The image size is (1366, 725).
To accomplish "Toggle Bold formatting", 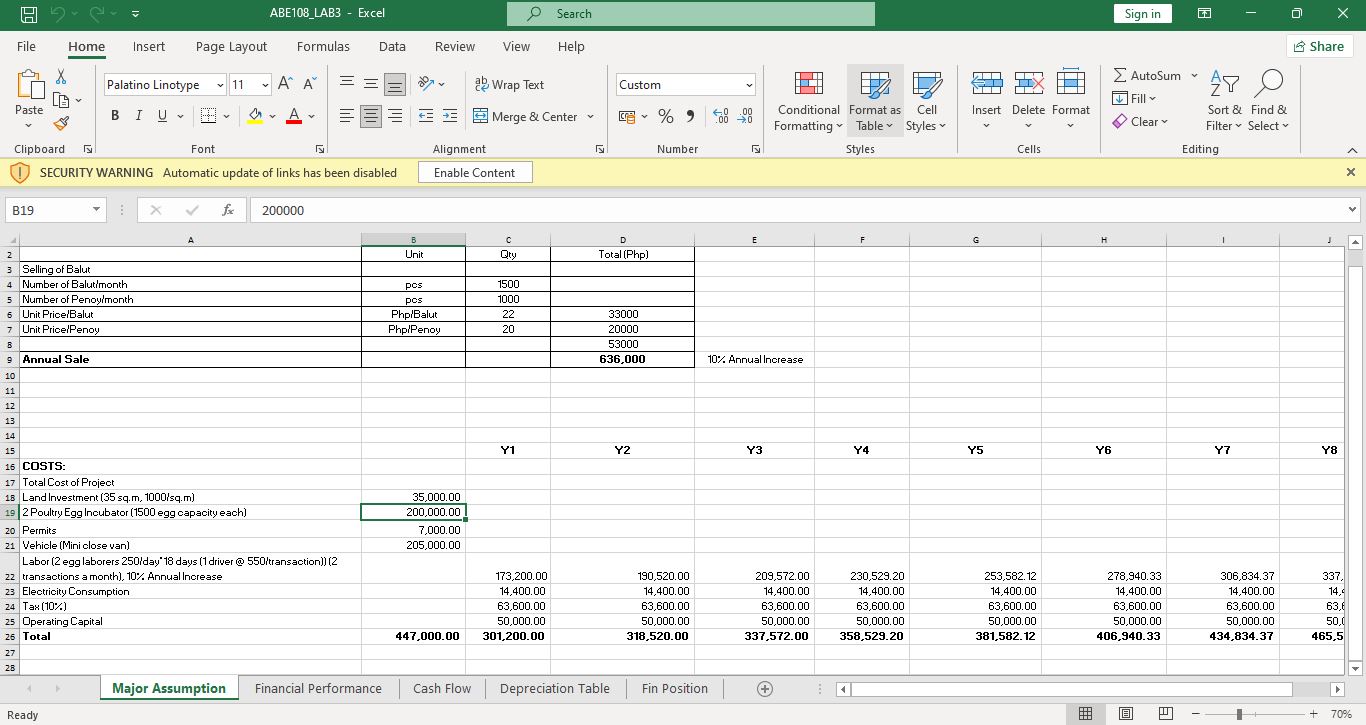I will (x=116, y=117).
